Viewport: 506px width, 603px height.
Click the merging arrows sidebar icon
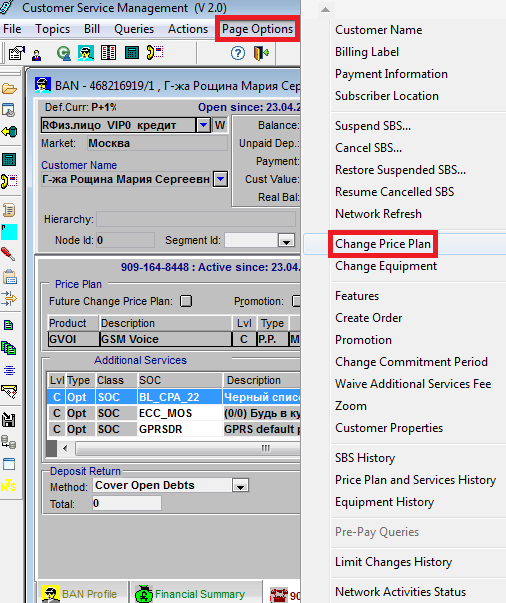[9, 298]
